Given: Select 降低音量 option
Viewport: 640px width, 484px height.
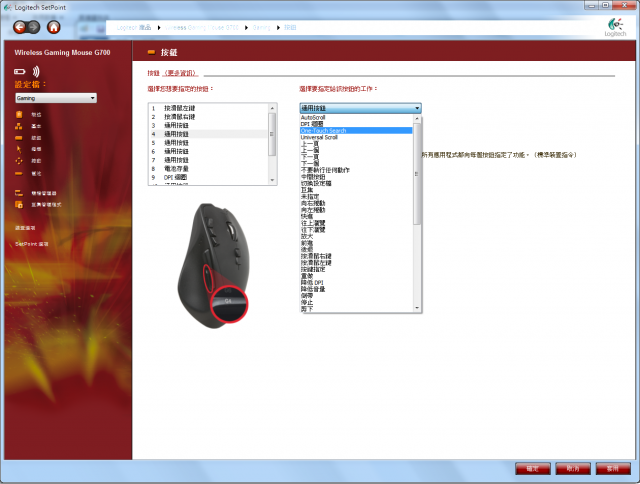Looking at the screenshot, I should click(x=356, y=289).
